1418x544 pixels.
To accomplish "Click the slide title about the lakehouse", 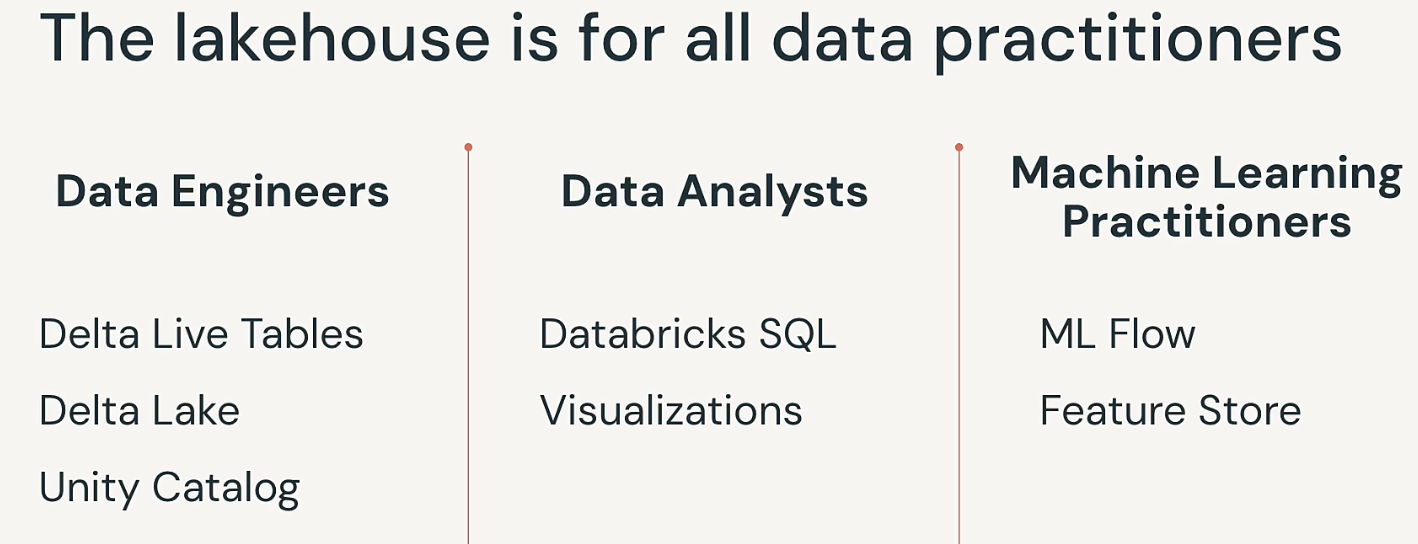I will (690, 40).
